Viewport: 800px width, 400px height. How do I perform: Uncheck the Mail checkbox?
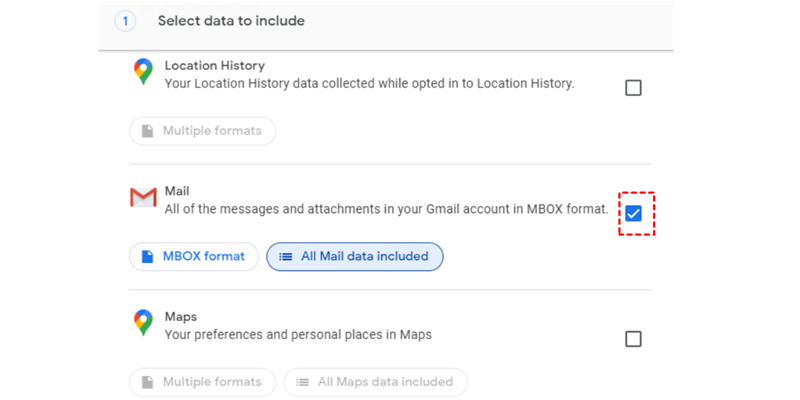[x=633, y=213]
